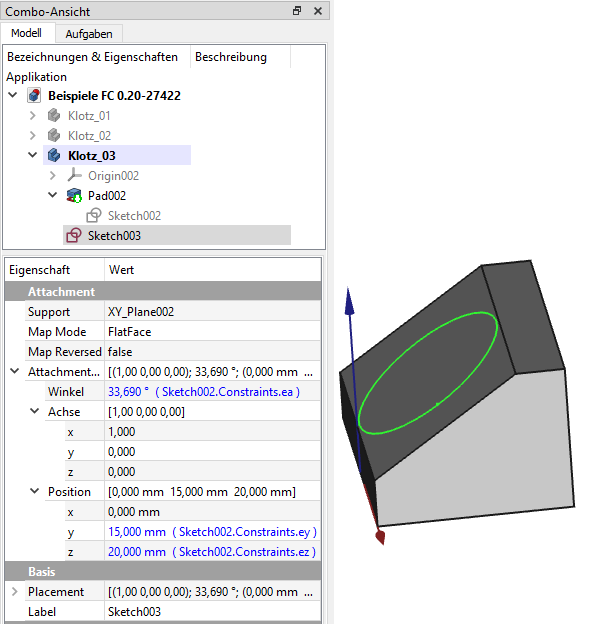Expand the Placement property row
This screenshot has height=624, width=600.
click(13, 592)
